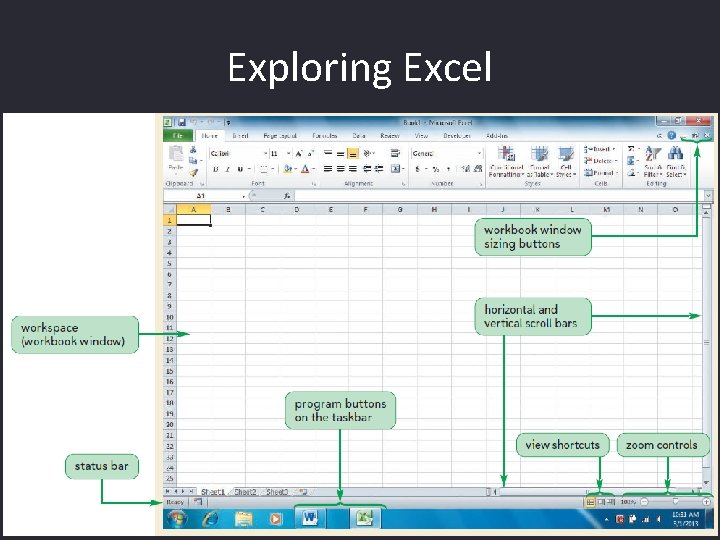Click the Top Align icon
The image size is (720, 540).
click(328, 153)
